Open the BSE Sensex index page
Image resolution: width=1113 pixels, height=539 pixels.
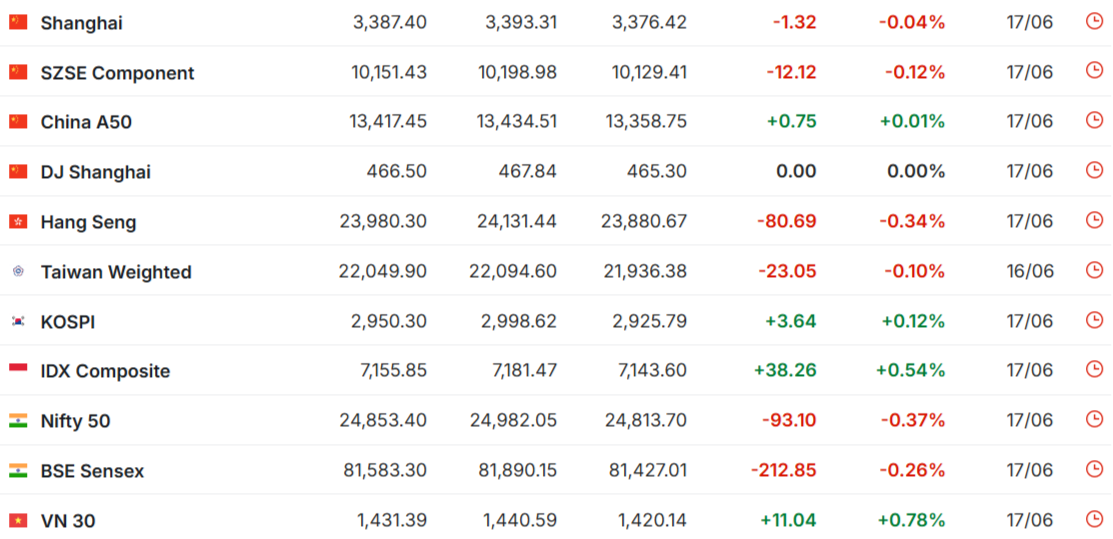pyautogui.click(x=92, y=472)
